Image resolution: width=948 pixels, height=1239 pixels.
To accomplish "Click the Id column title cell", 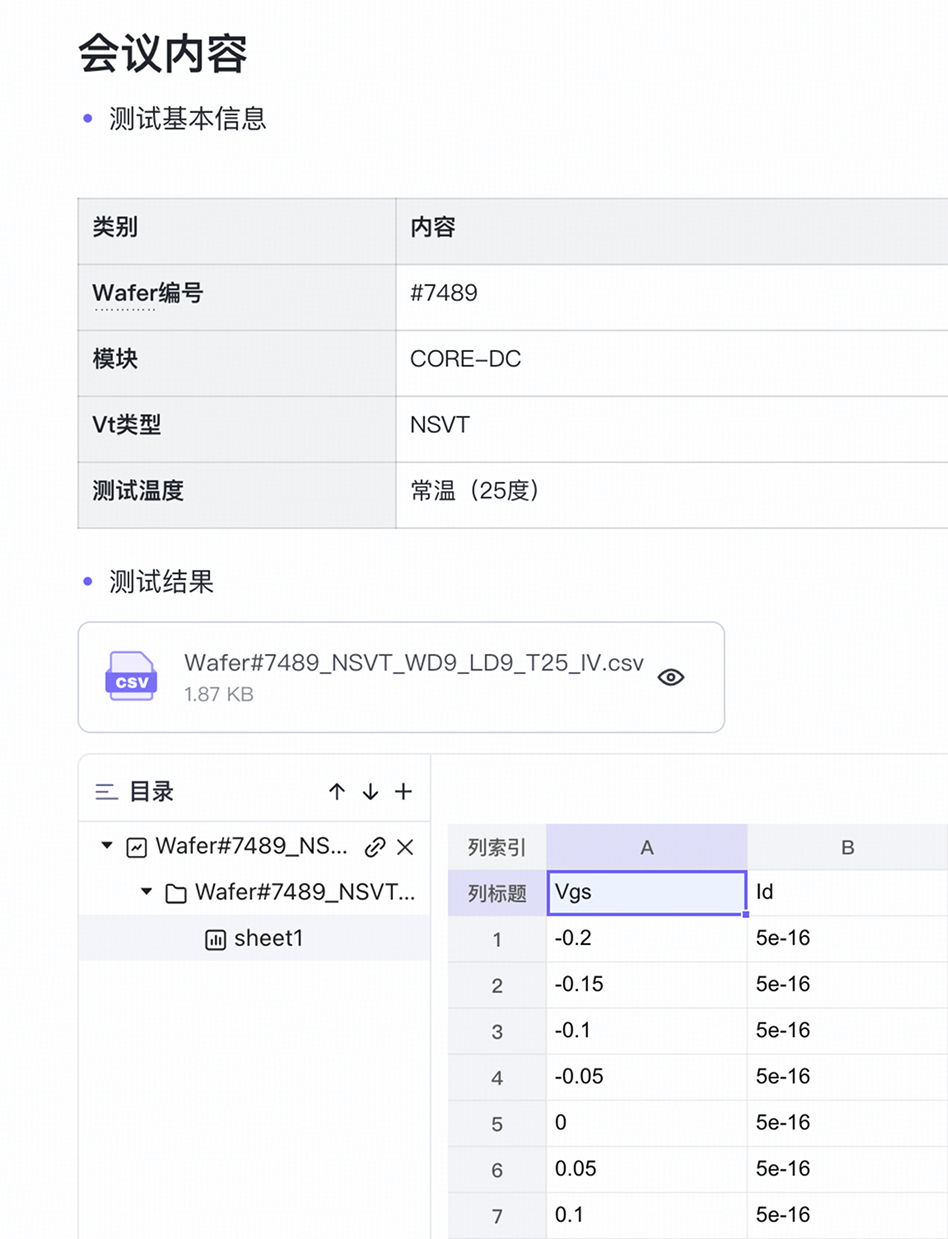I will 846,893.
